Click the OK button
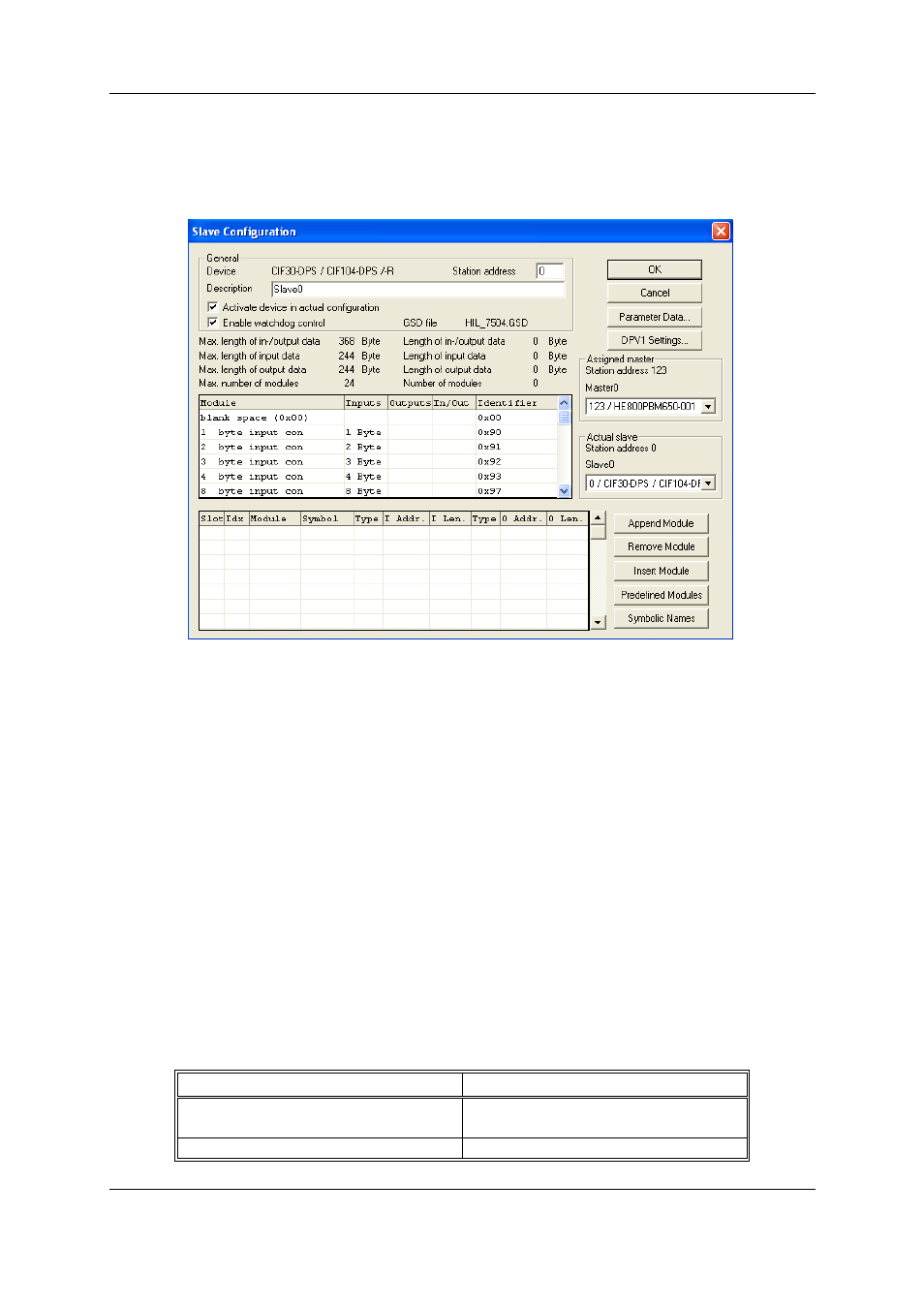The height and width of the screenshot is (1308, 924). click(x=655, y=269)
